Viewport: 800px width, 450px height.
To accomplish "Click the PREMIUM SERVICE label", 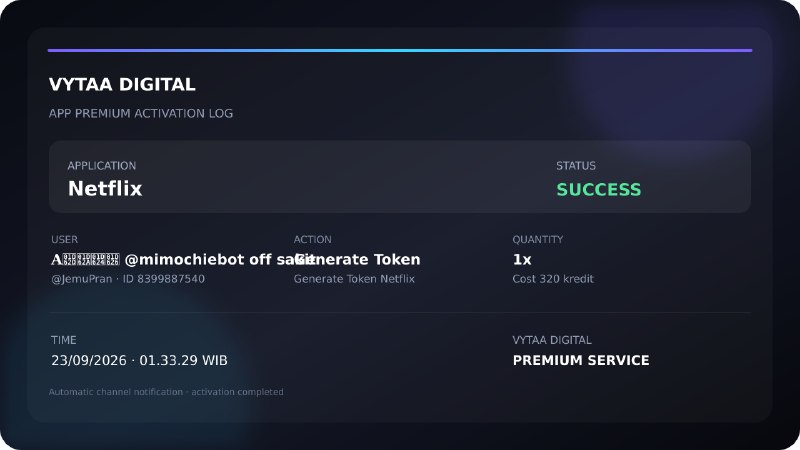I will coord(581,360).
